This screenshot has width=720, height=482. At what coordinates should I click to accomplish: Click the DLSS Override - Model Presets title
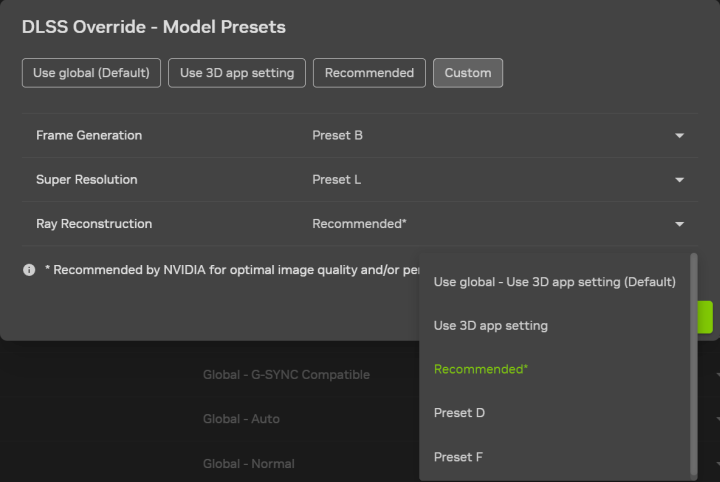[x=154, y=27]
